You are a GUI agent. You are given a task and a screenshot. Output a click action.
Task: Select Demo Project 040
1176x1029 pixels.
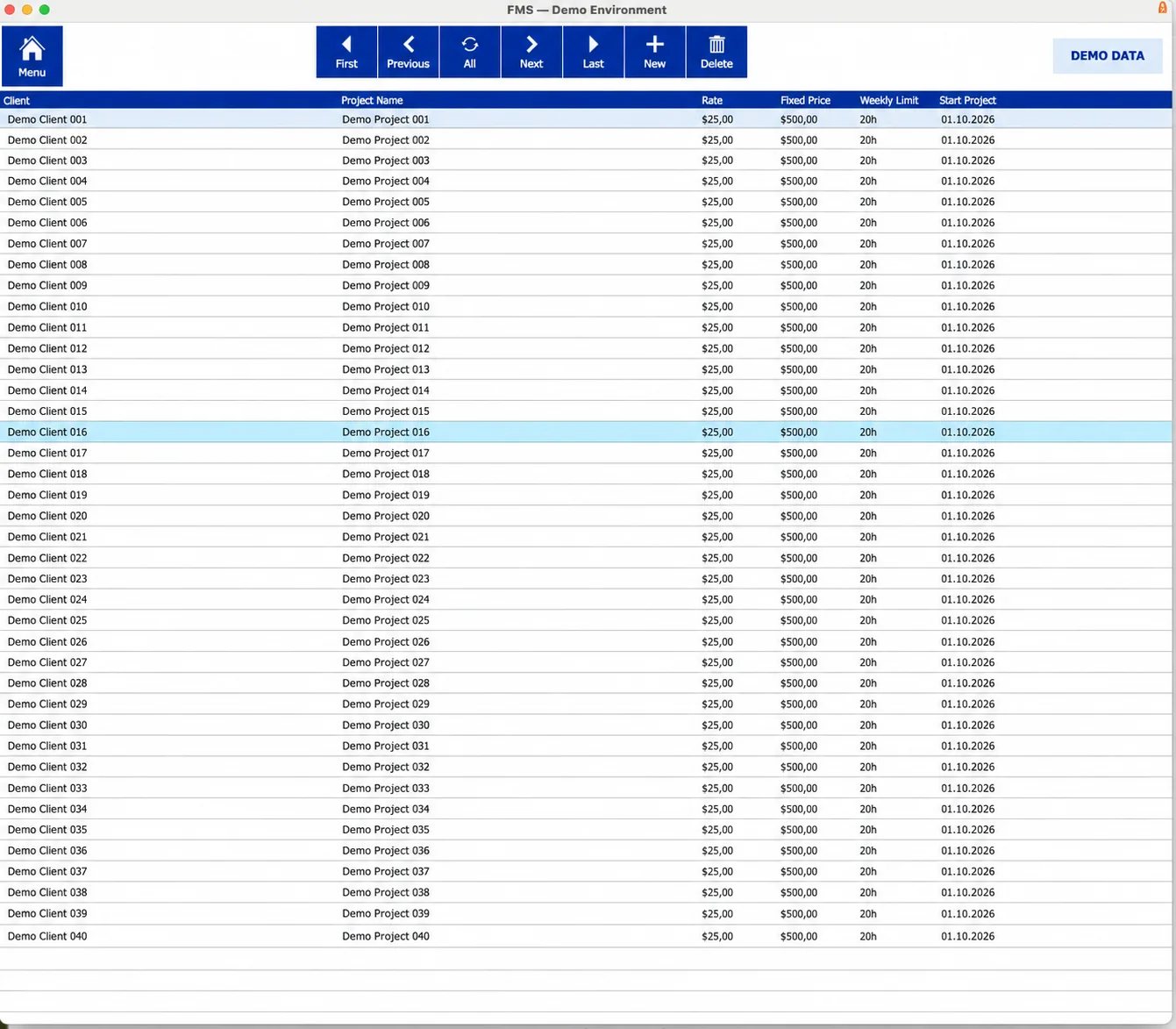click(386, 936)
